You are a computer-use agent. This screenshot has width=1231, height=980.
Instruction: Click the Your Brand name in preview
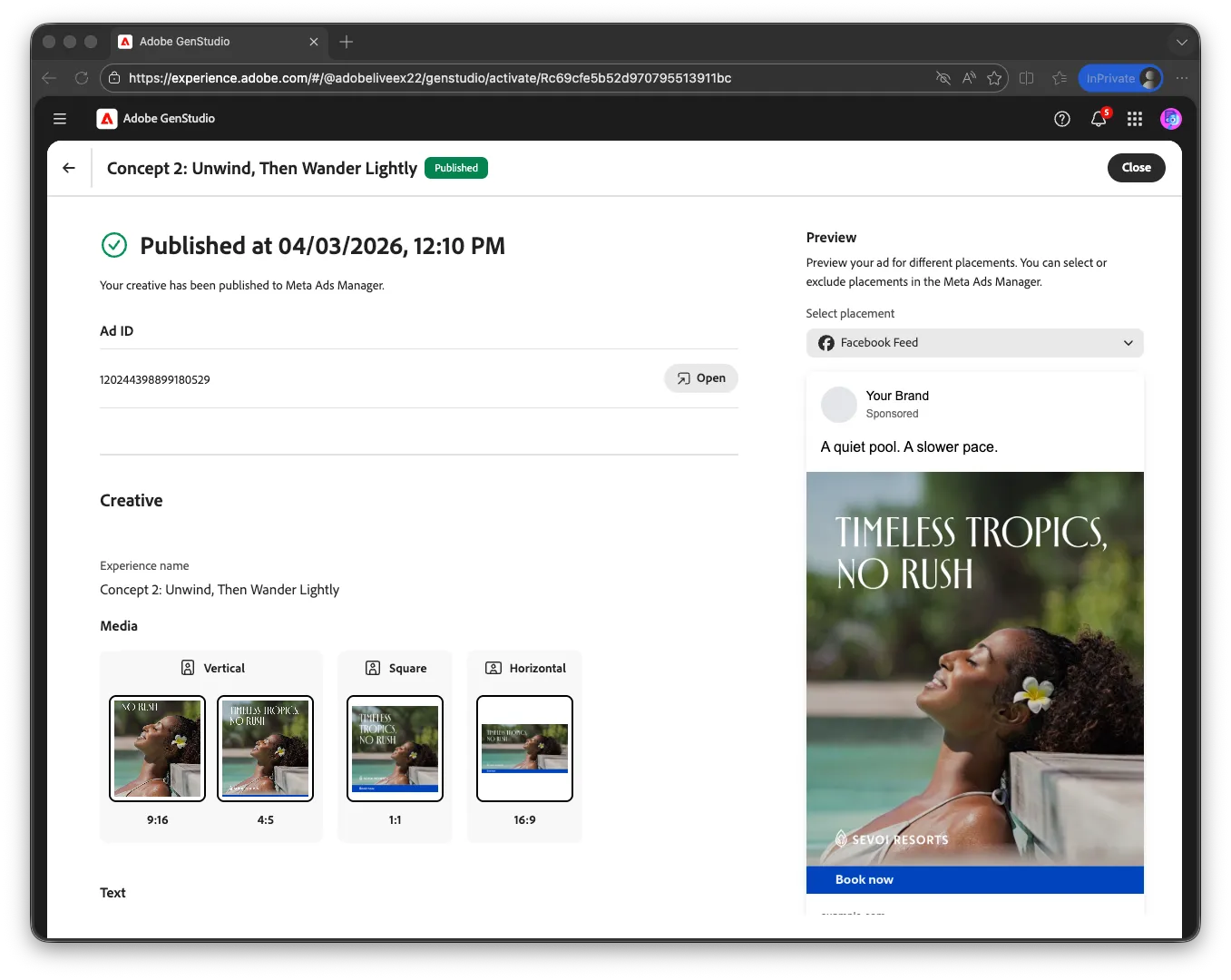(x=897, y=396)
